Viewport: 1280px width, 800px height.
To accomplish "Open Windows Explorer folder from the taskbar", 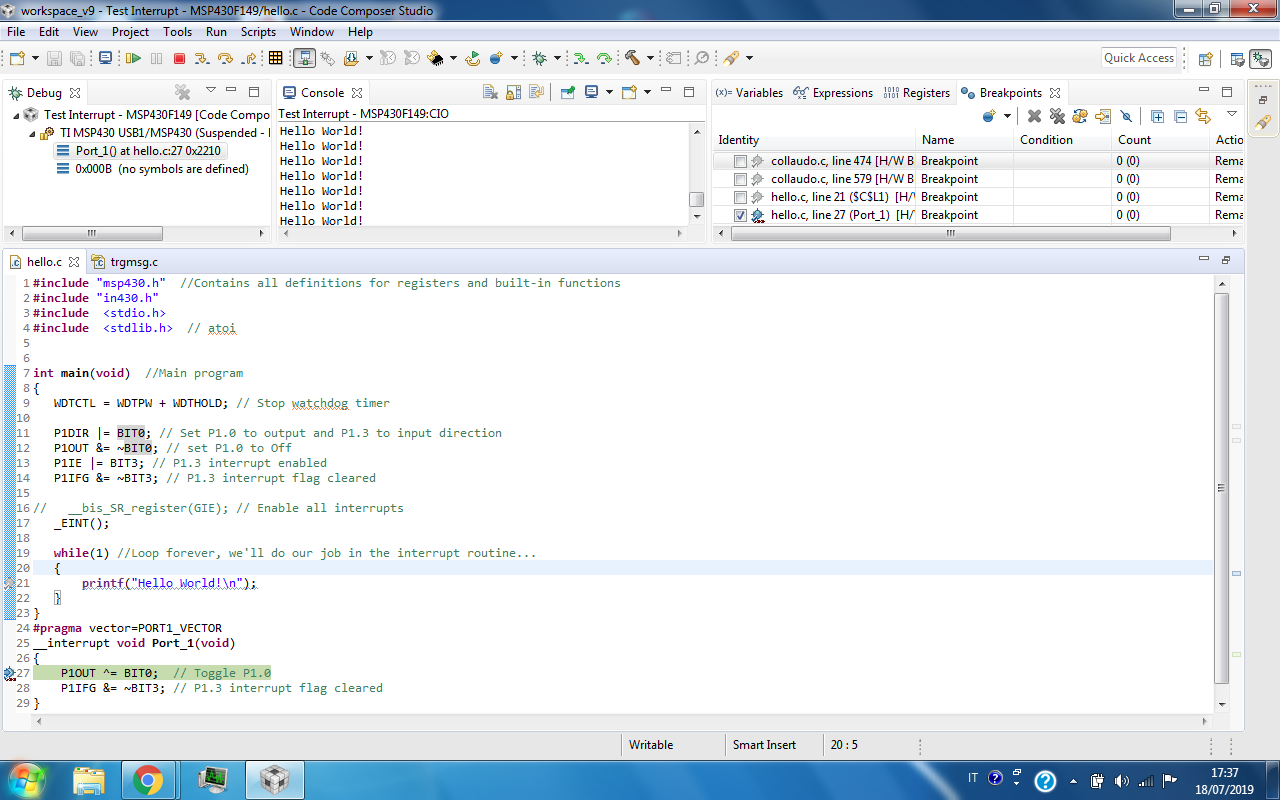I will coord(88,780).
